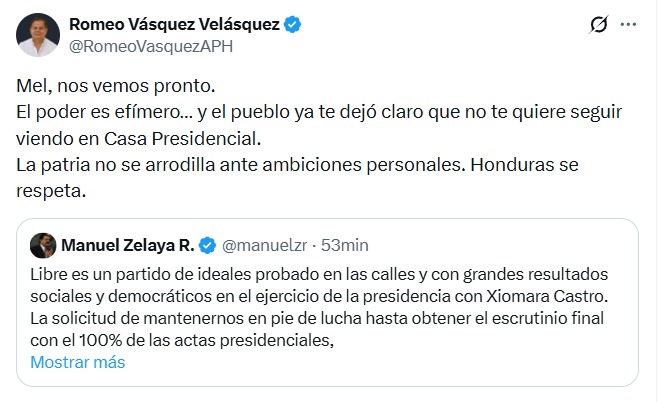Open Romeo Vásquez Velásquez's profile picture

tap(36, 34)
